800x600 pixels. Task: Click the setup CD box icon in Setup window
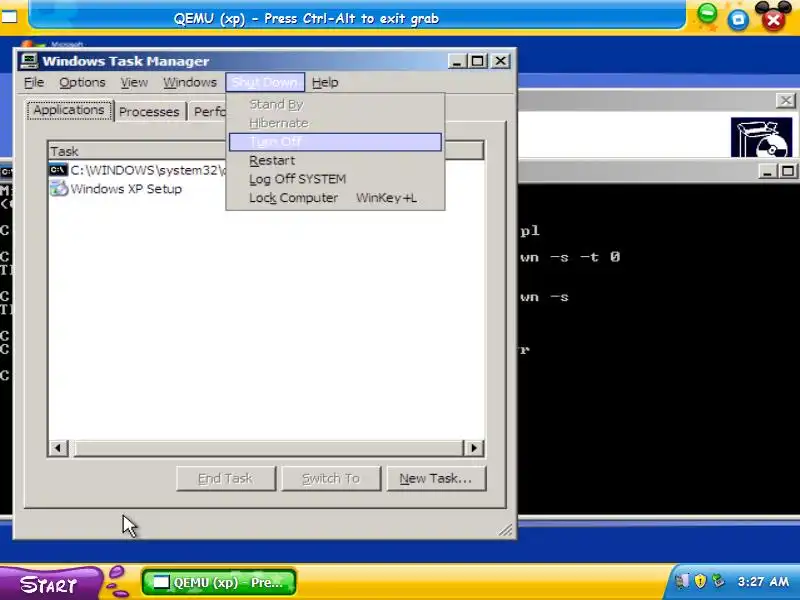761,137
